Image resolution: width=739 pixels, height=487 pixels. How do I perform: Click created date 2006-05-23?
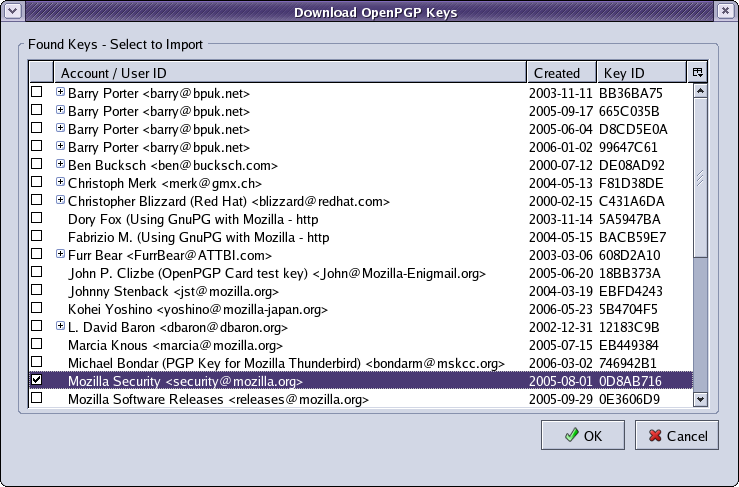click(560, 309)
